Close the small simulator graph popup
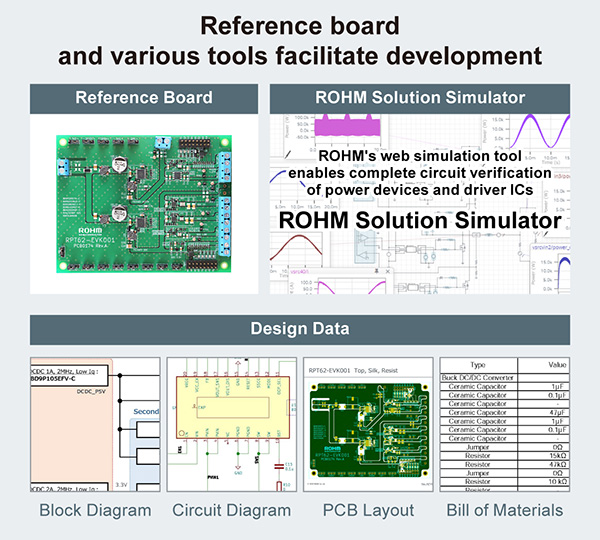 (388, 271)
